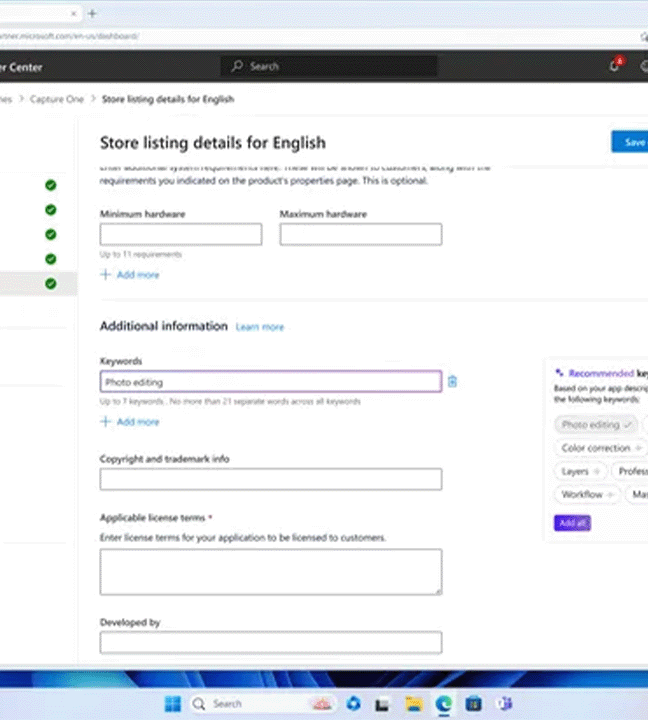Click the Maximum hardware input field

361,234
